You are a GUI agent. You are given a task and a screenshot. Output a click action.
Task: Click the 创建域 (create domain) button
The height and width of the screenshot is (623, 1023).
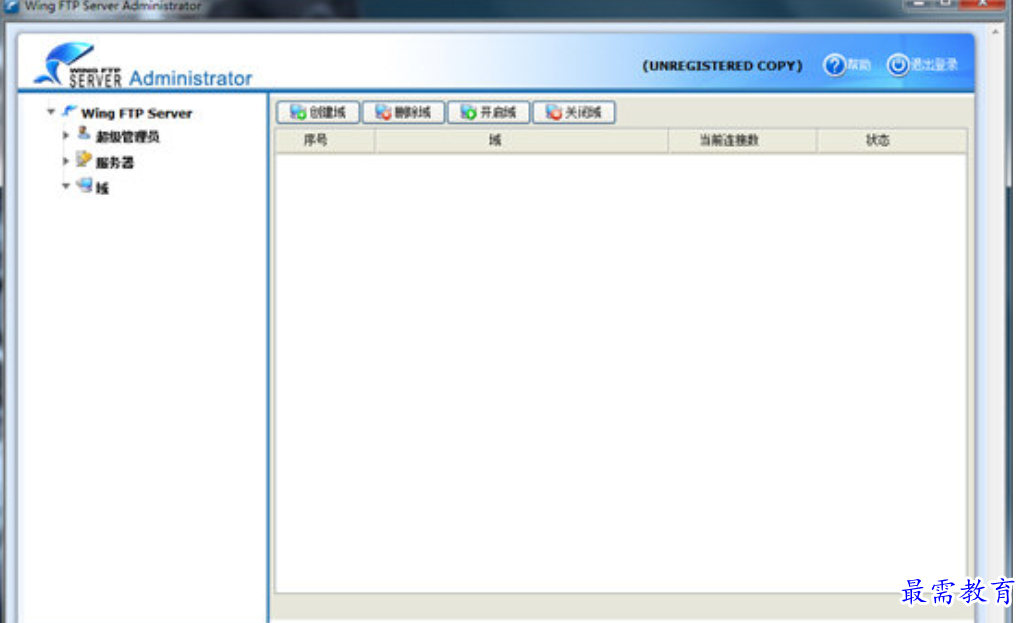click(318, 112)
